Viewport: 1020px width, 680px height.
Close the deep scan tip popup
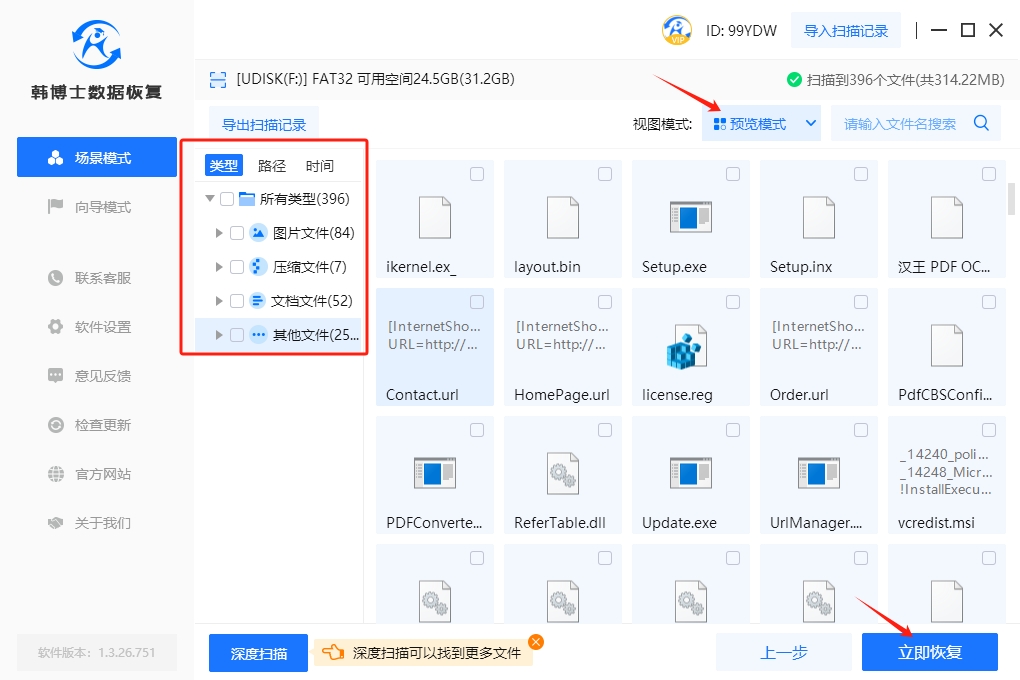point(536,642)
